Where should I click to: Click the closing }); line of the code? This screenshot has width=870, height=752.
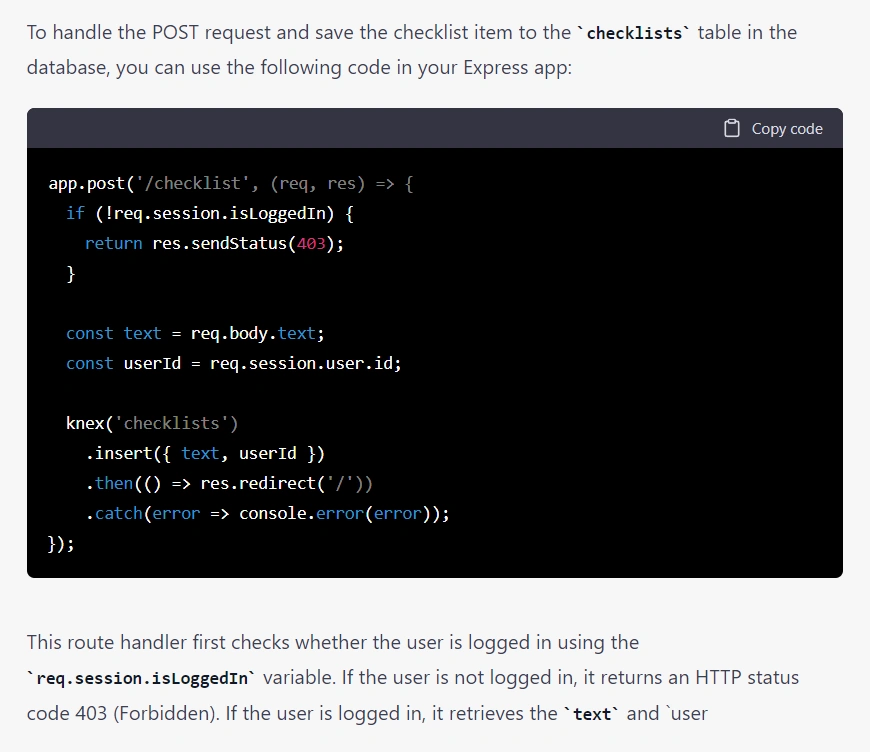pos(61,544)
